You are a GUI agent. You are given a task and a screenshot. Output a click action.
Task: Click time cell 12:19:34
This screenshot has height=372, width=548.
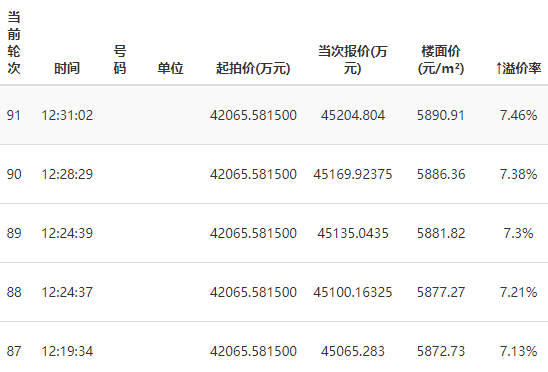67,351
